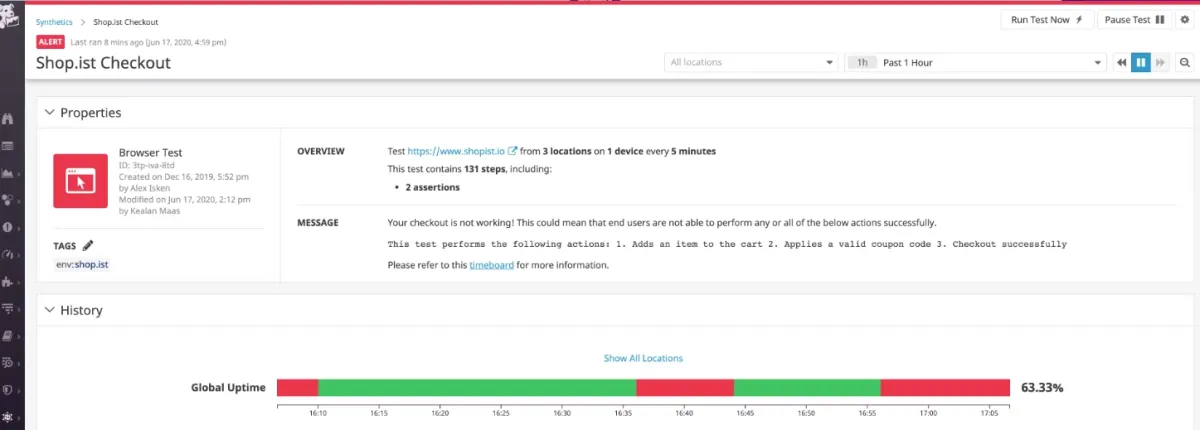Open the Monitors exclamation sidebar icon
The width and height of the screenshot is (1200, 430).
pos(8,227)
